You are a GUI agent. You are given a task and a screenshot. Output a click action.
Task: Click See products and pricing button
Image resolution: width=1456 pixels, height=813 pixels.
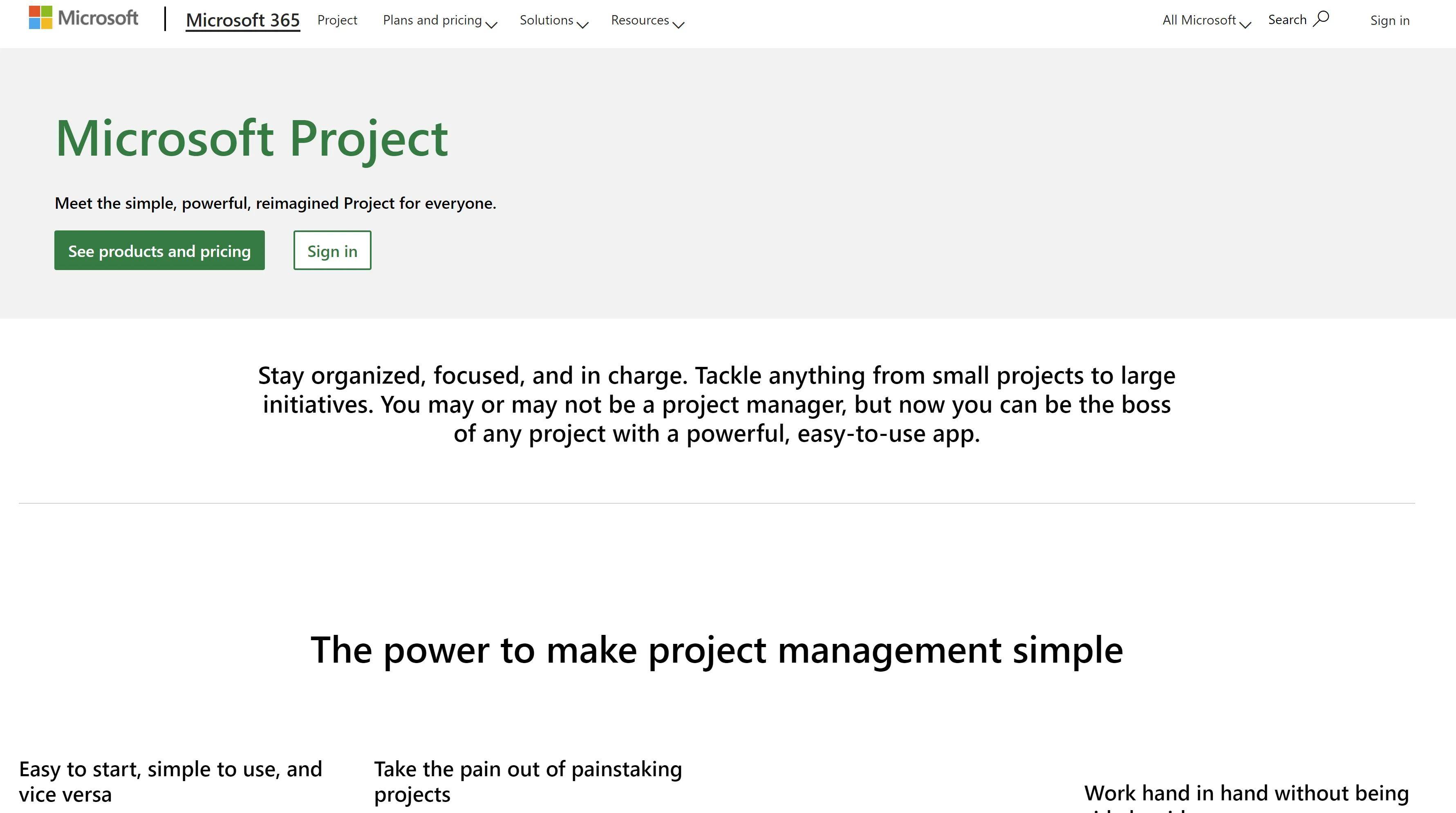pos(159,250)
